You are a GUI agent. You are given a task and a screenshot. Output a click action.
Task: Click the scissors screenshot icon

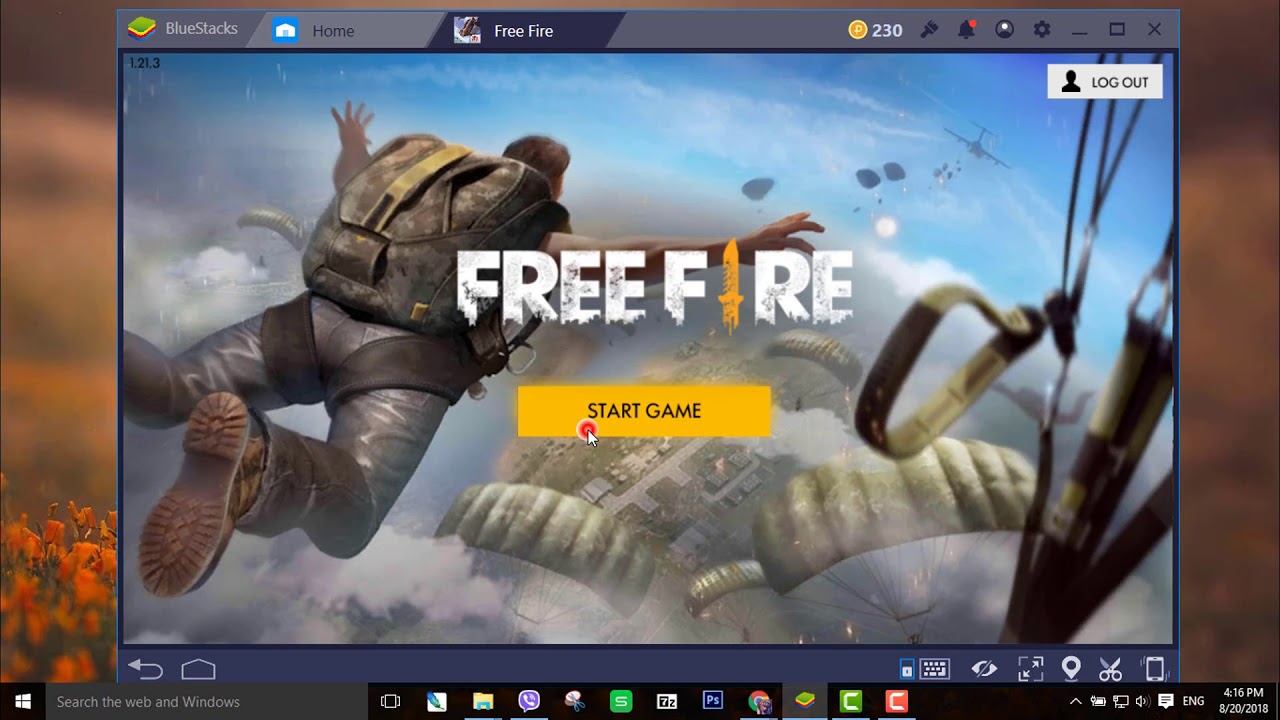[1110, 669]
